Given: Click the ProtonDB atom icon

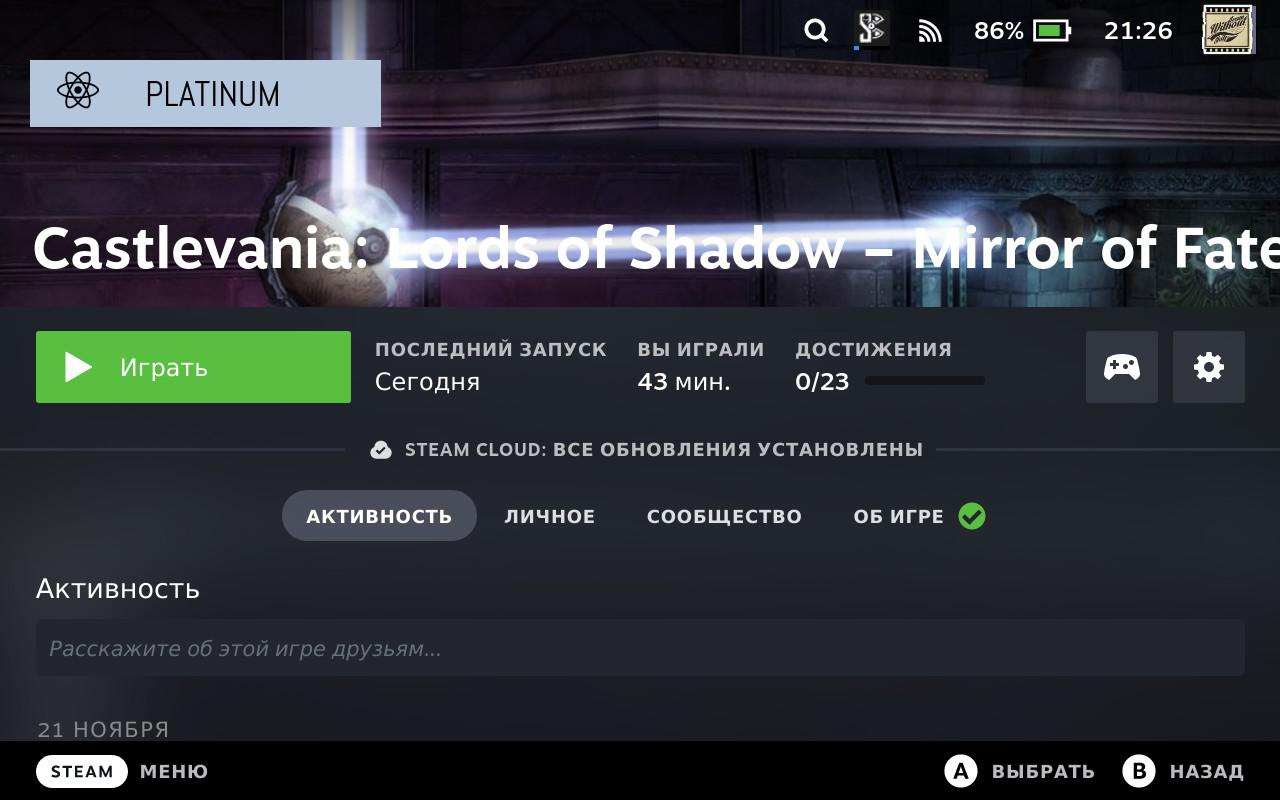Looking at the screenshot, I should tap(78, 91).
